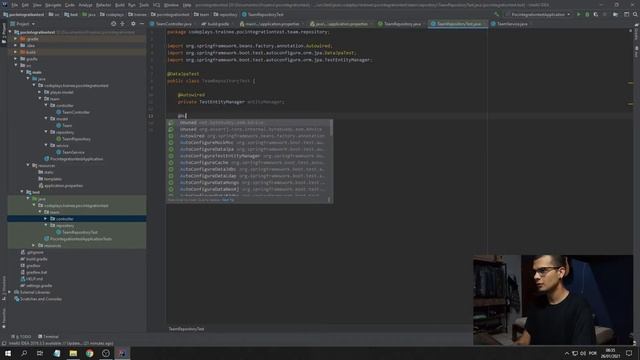Screen dimensions: 640x360
Task: Expand the highlighted controller test folder
Action: [x=46, y=219]
